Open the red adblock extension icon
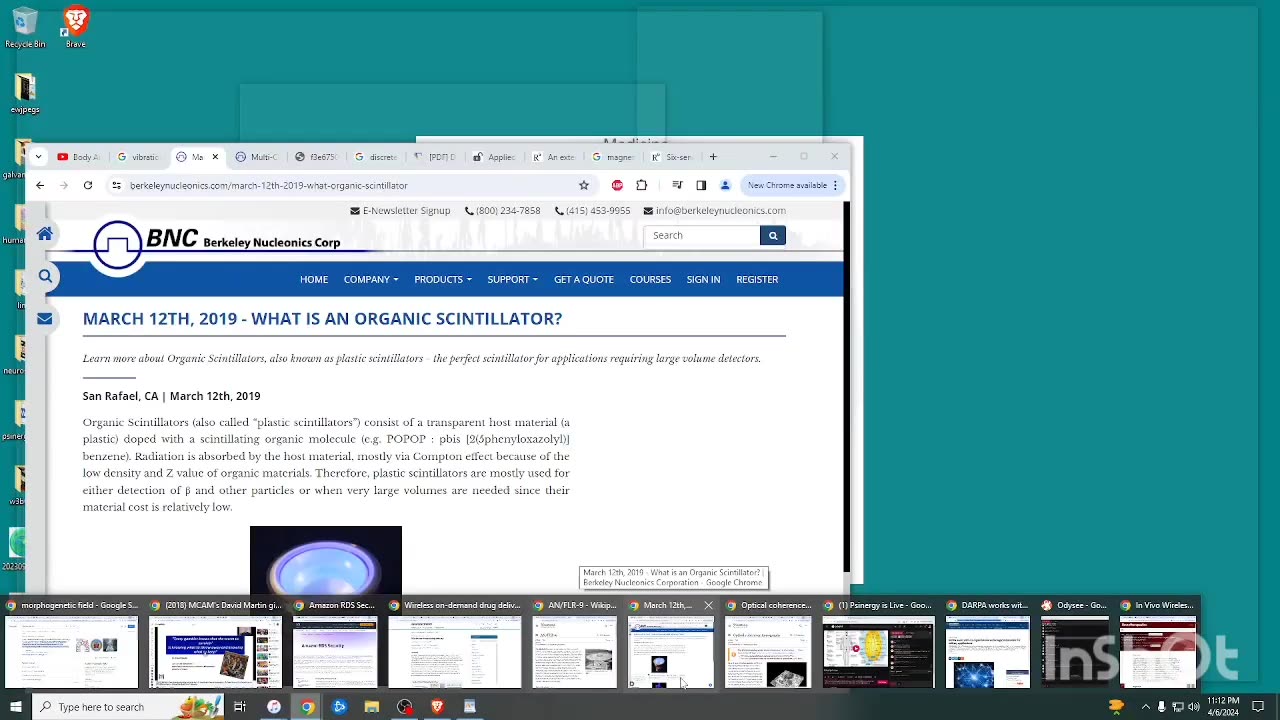Viewport: 1280px width, 720px height. pos(617,185)
